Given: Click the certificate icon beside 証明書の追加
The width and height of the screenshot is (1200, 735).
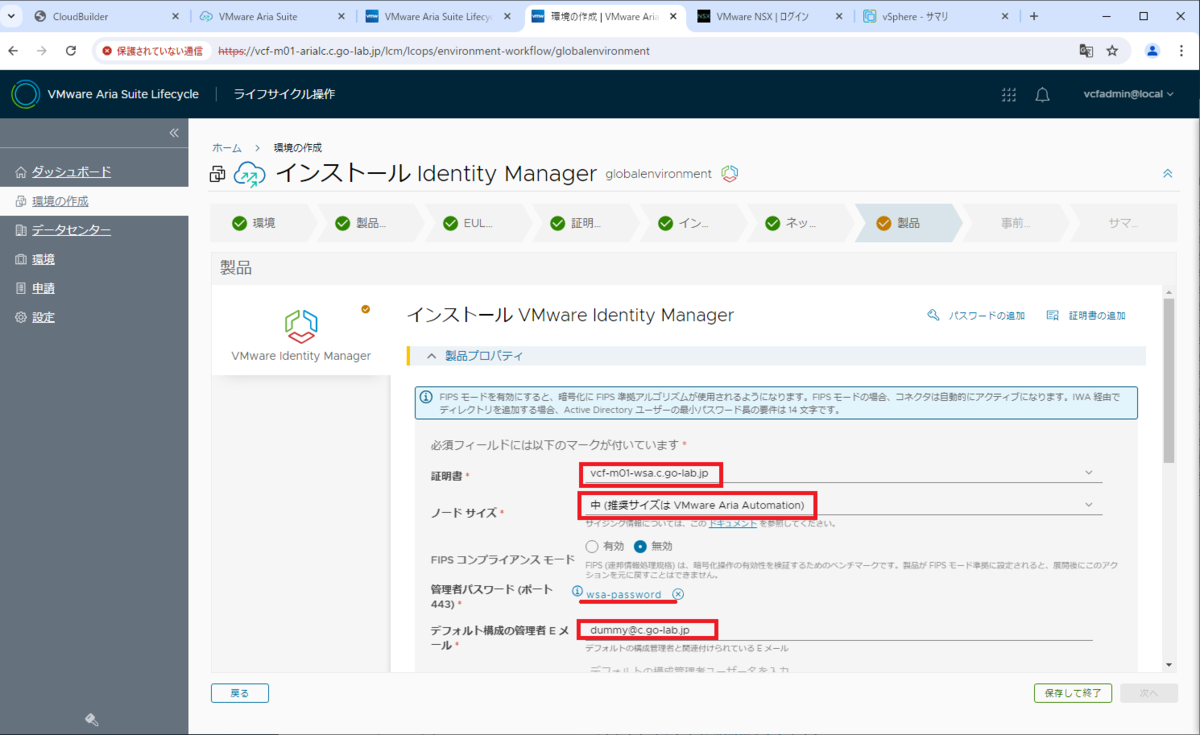Looking at the screenshot, I should (1052, 315).
